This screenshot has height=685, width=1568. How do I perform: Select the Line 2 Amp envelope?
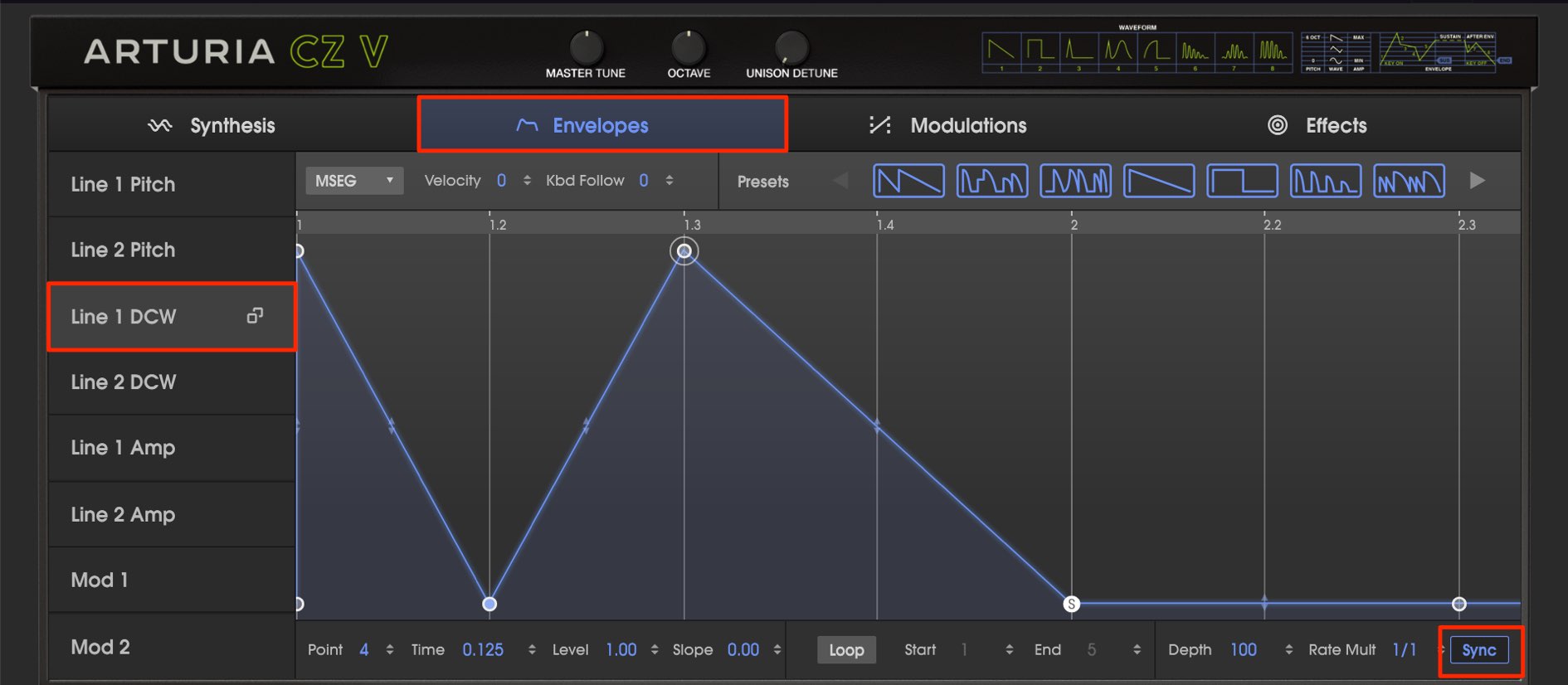(172, 514)
